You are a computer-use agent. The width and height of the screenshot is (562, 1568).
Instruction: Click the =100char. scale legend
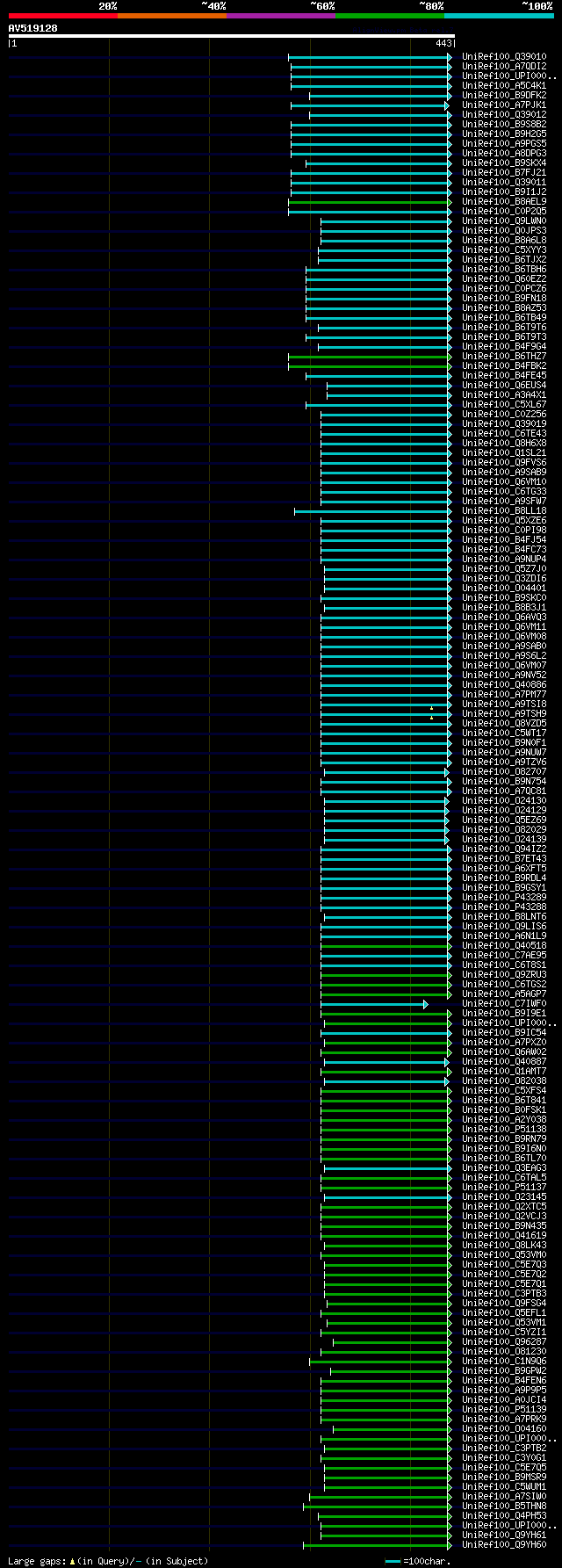418,1561
